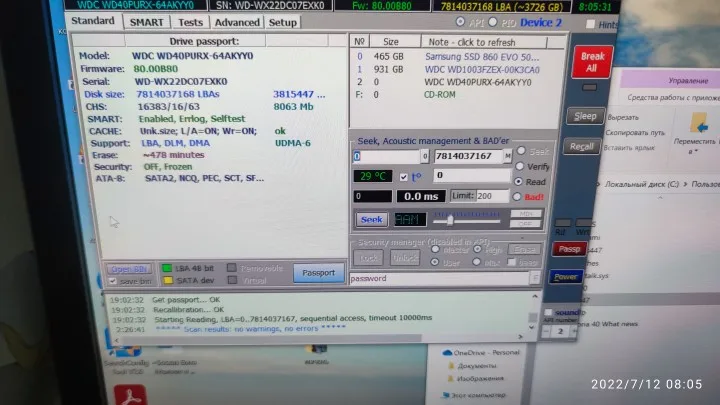
Task: Select the Samsung SSD 860 EVO drive row
Action: (457, 57)
